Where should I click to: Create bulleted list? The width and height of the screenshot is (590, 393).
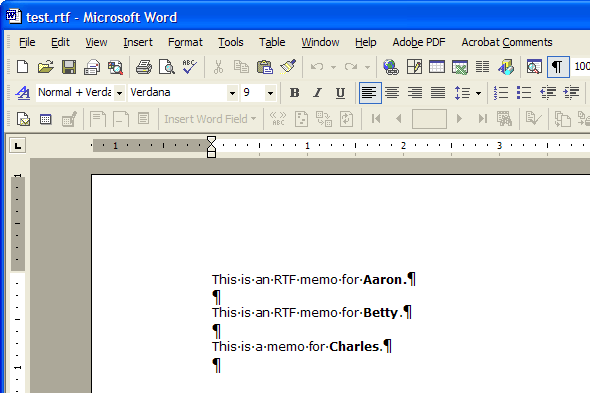pyautogui.click(x=524, y=93)
